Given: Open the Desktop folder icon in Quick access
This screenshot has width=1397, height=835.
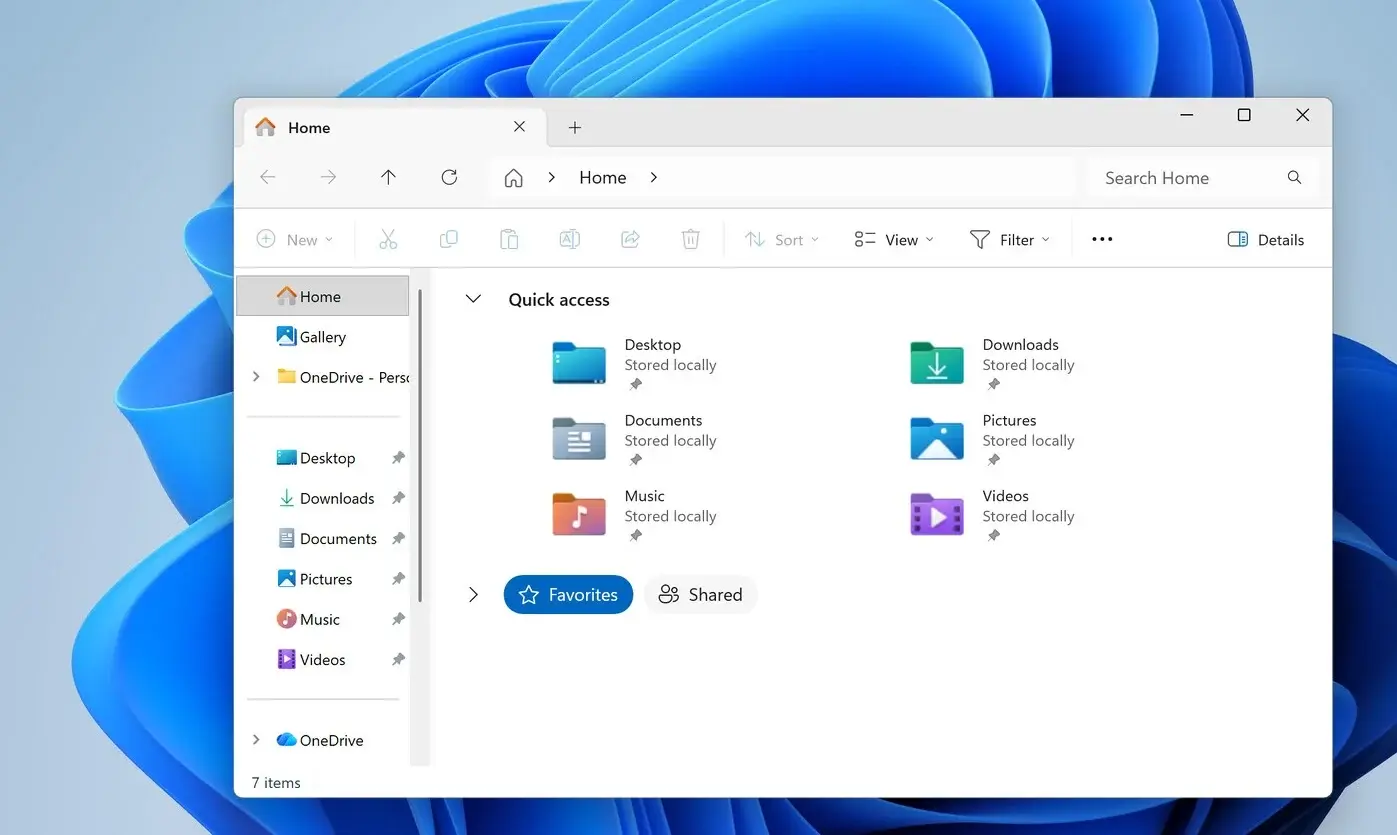Looking at the screenshot, I should tap(579, 364).
